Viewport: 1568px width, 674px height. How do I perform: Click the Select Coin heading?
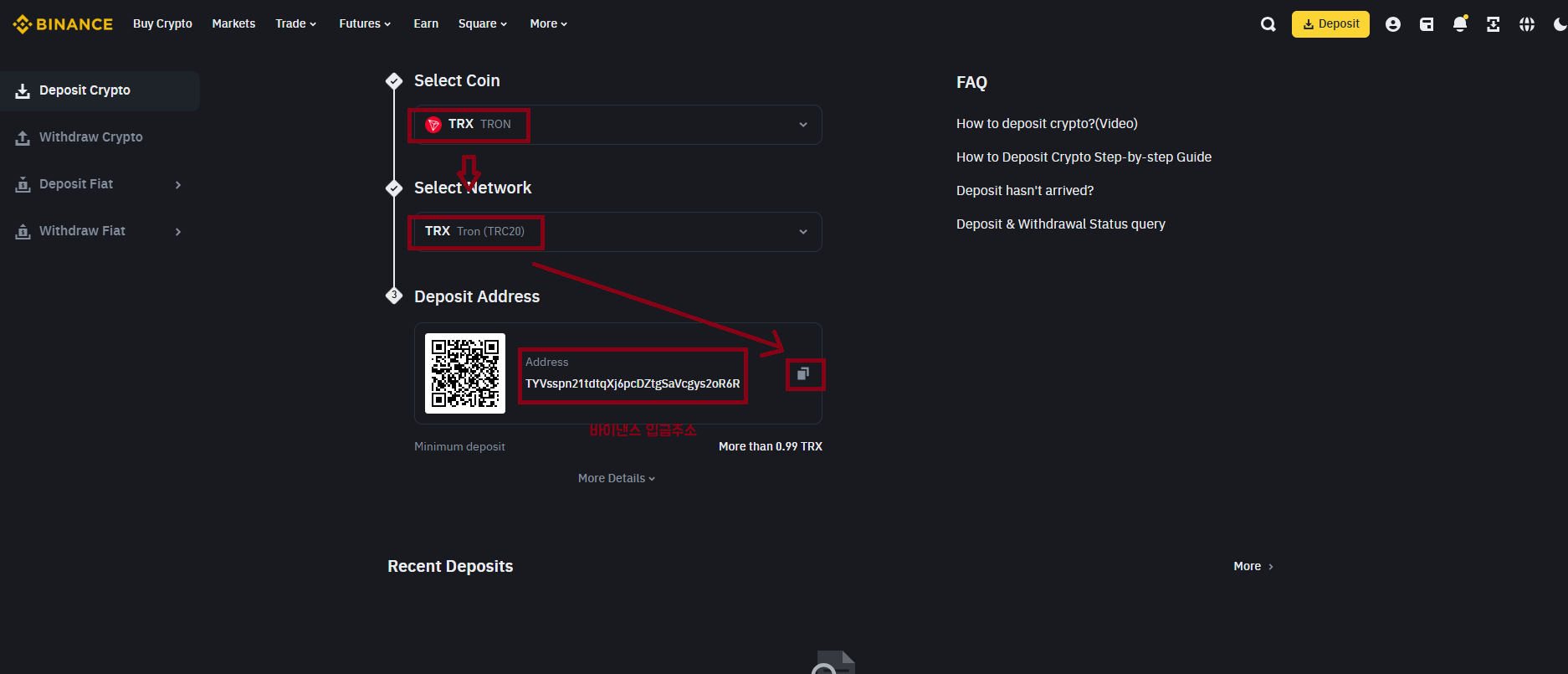(457, 80)
